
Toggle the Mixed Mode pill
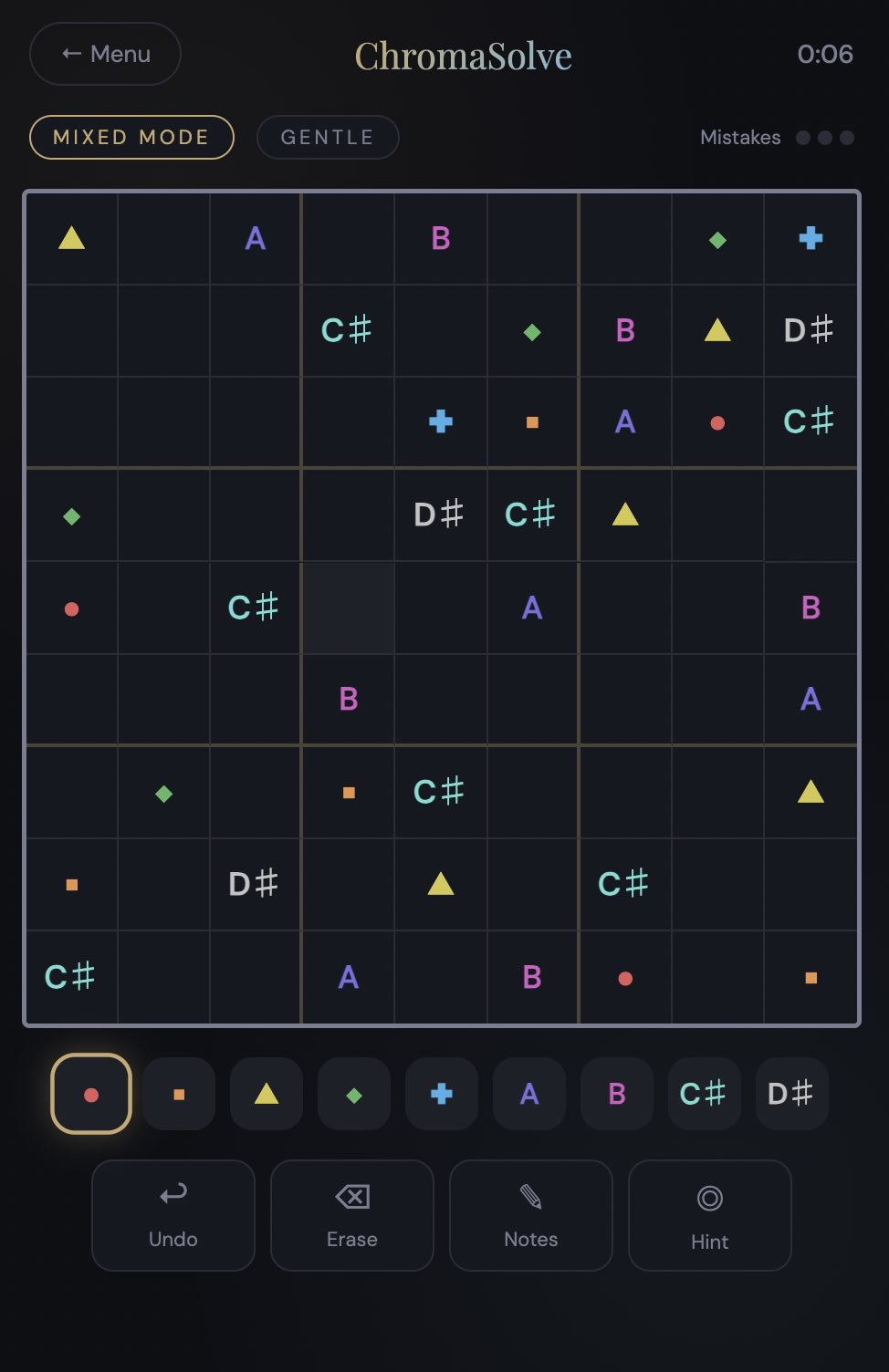click(131, 137)
